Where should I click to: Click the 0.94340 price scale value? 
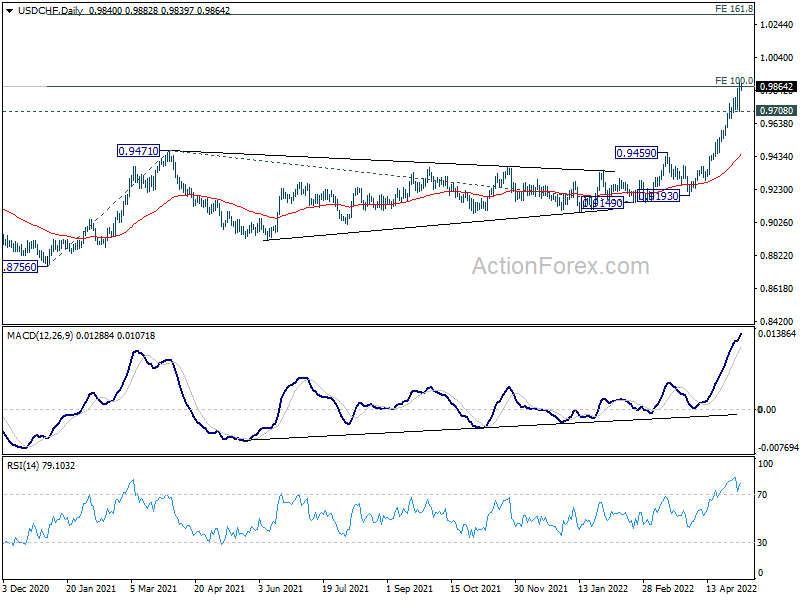(777, 157)
